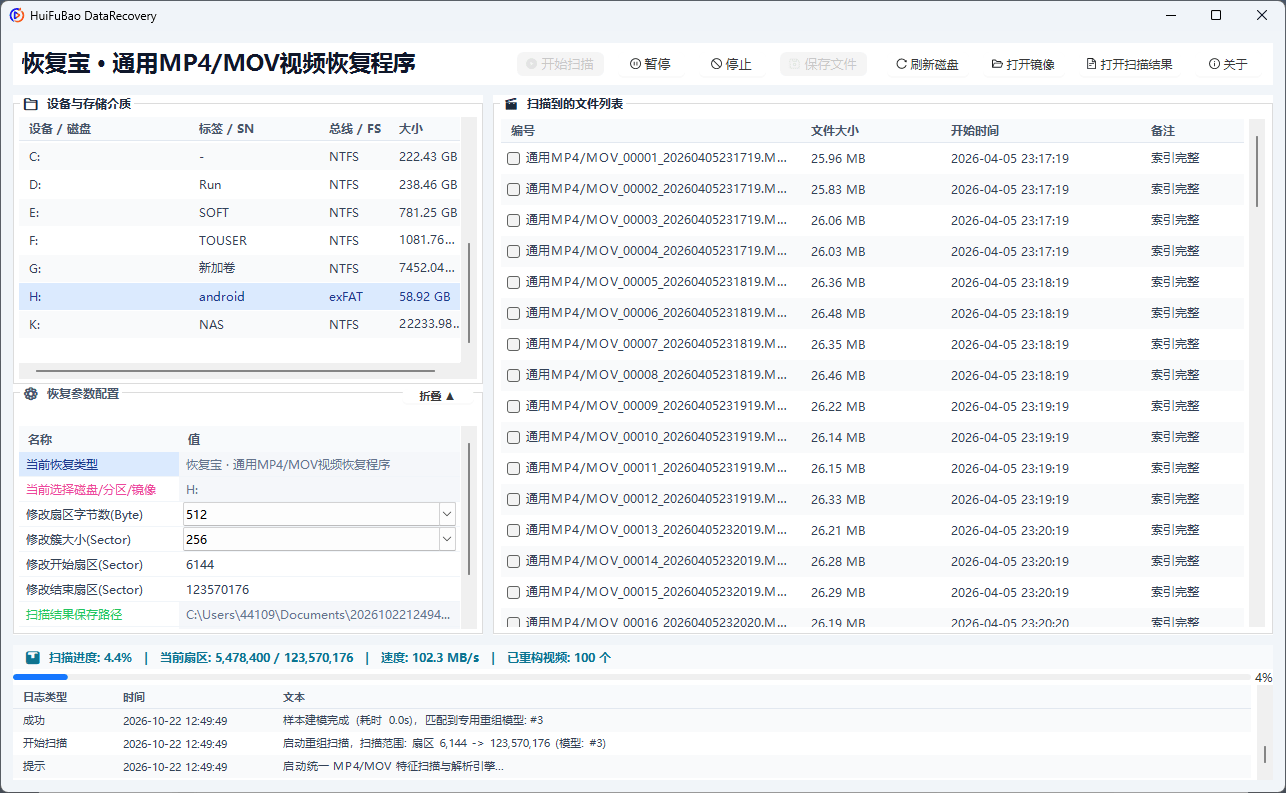Select drive G: labeled 新加卷
Viewport: 1286px width, 793px height.
pos(240,269)
